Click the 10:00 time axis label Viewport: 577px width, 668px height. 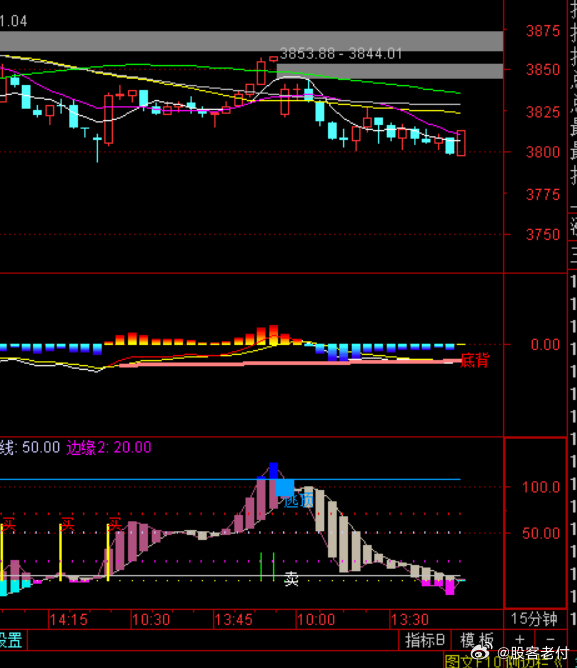316,619
